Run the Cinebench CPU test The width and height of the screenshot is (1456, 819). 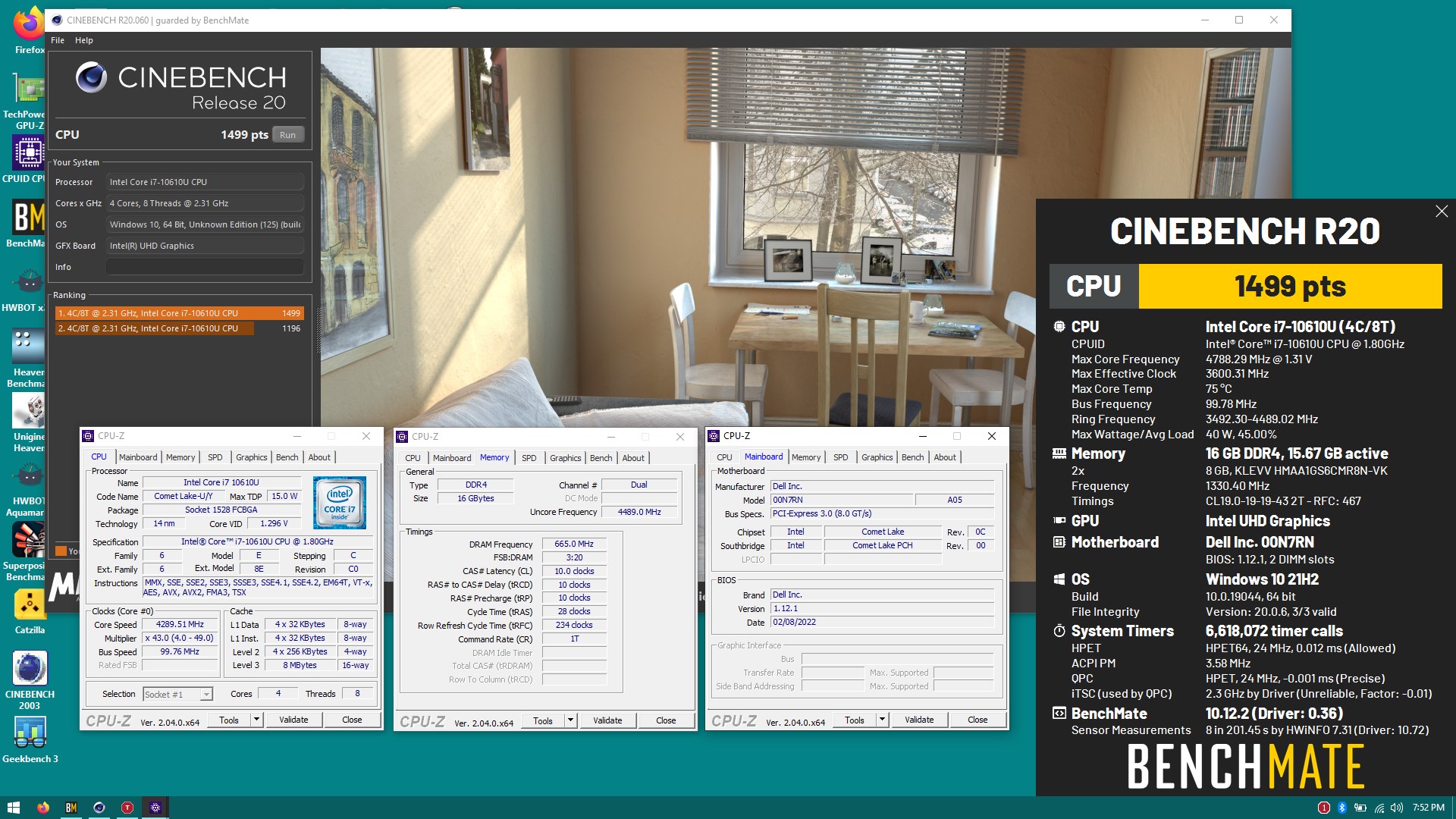tap(287, 135)
